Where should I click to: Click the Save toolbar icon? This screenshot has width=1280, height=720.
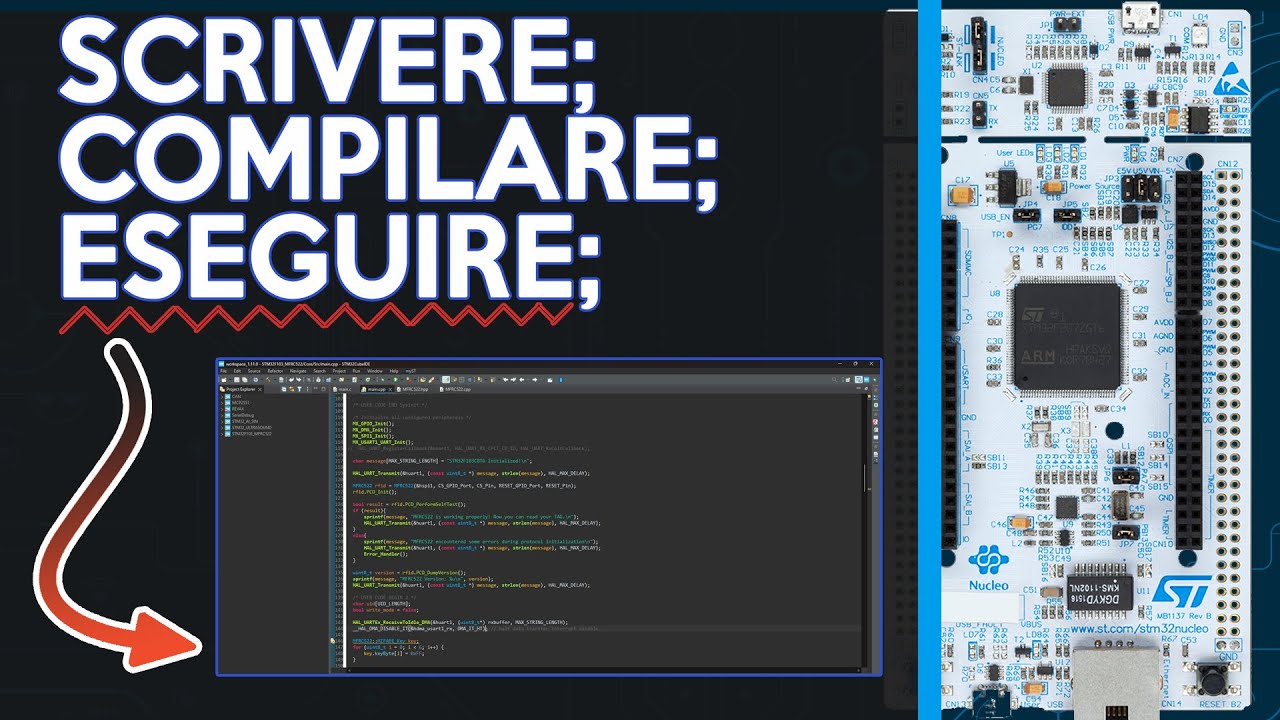tap(237, 380)
